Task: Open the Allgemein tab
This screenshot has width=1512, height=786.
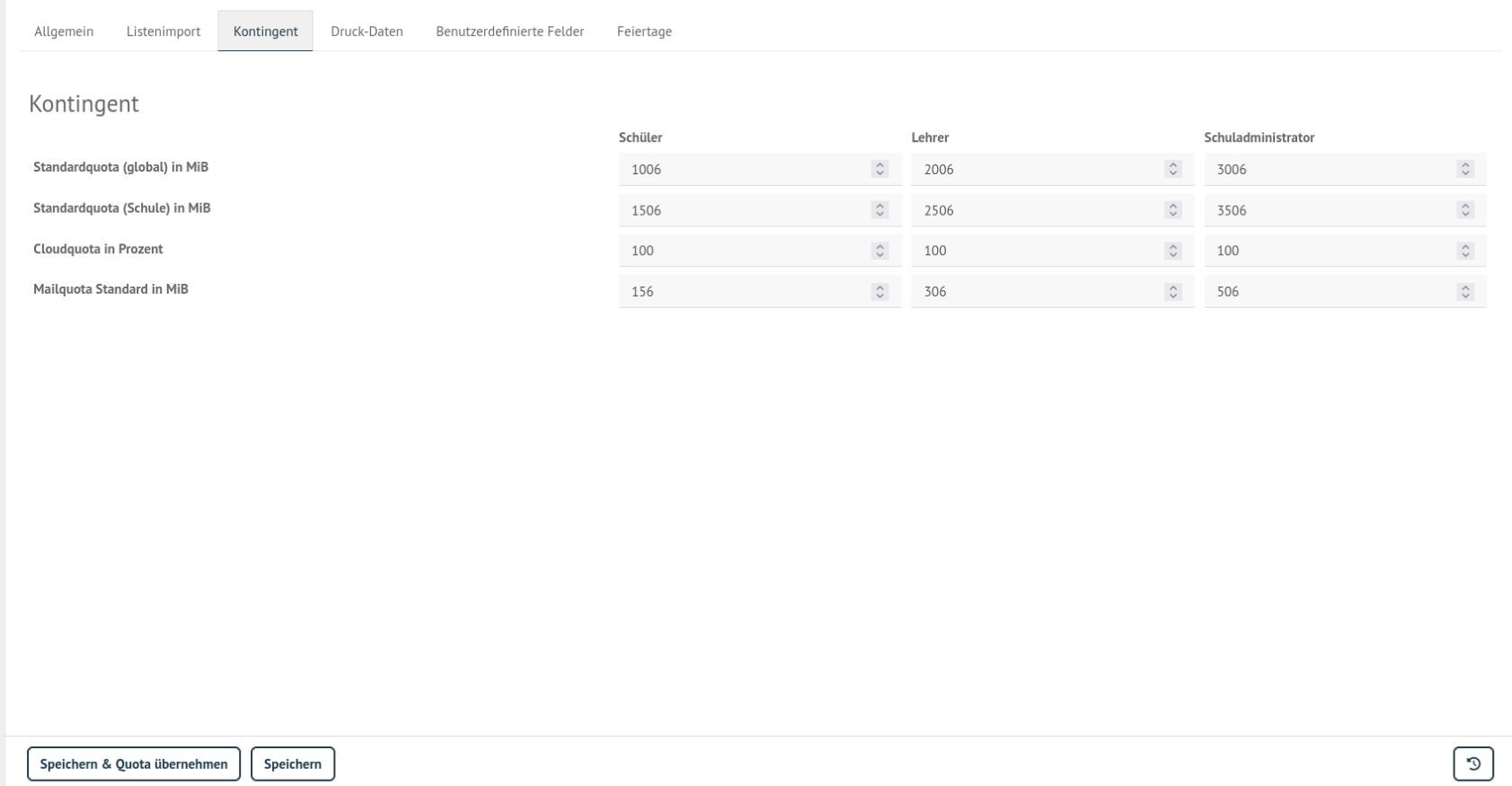Action: click(64, 31)
